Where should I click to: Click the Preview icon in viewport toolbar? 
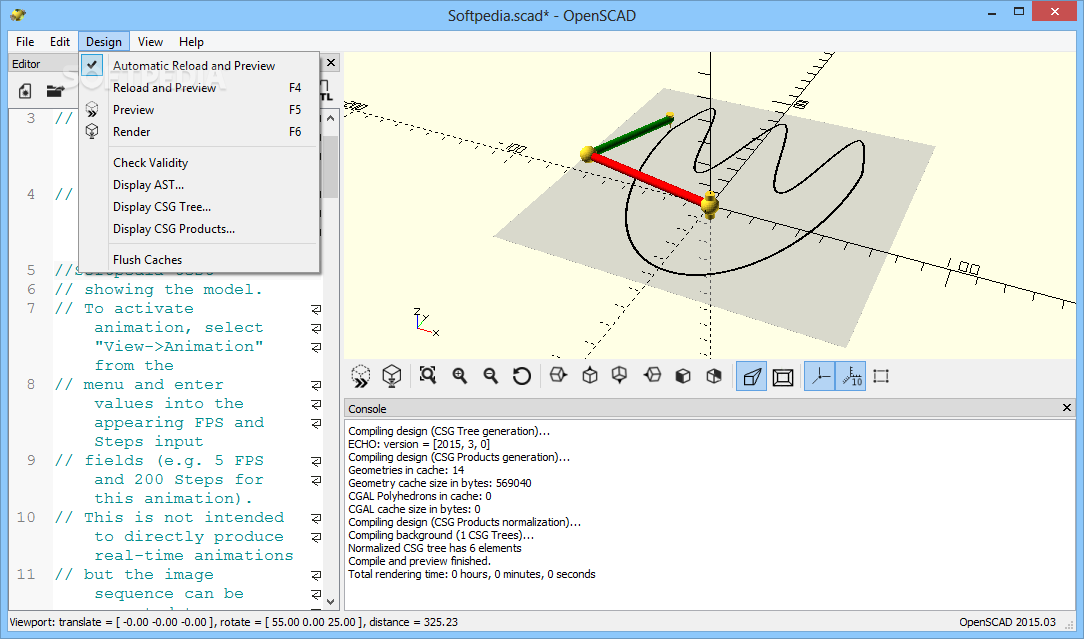pos(361,376)
